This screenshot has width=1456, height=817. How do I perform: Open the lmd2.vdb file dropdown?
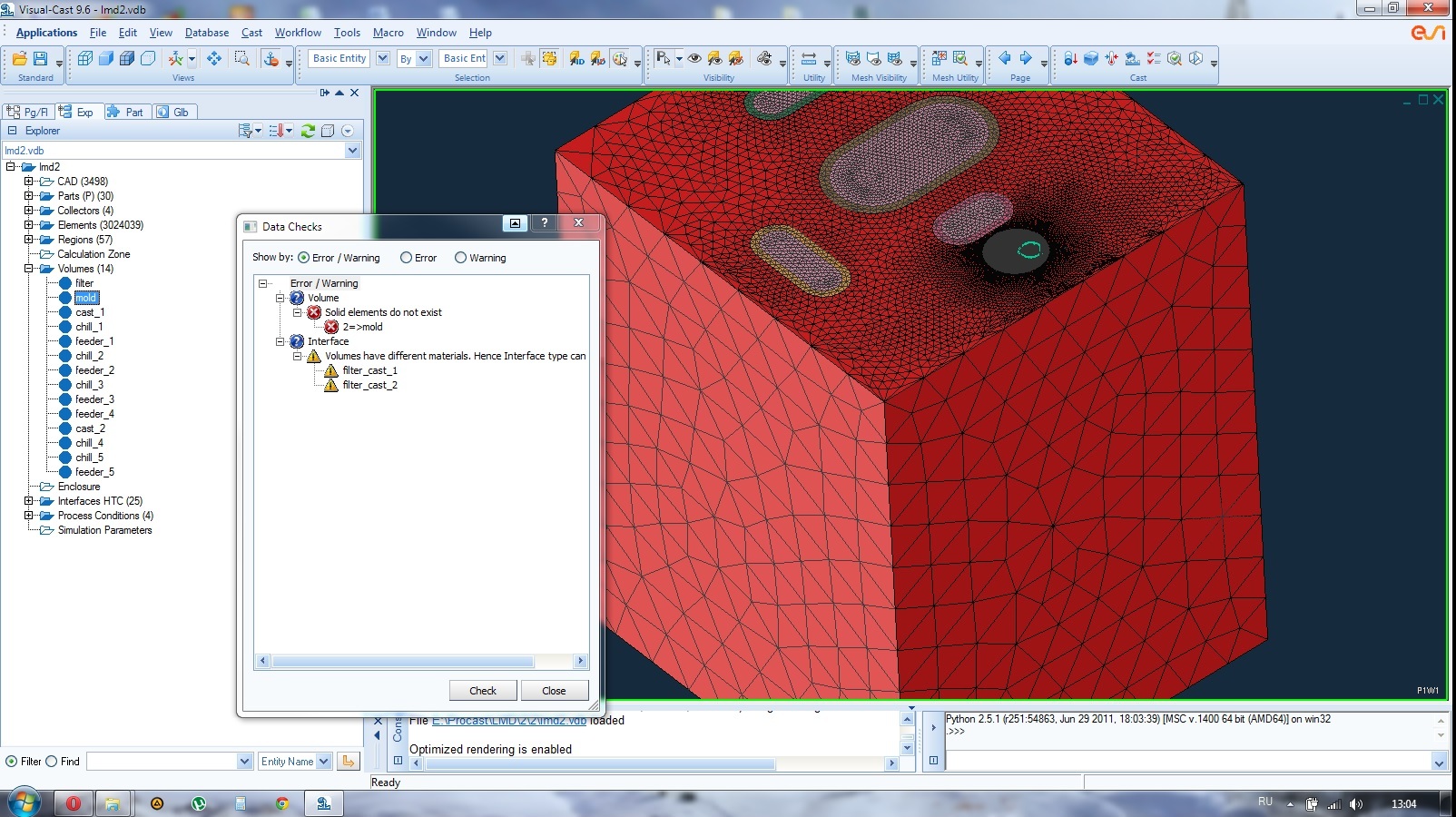[x=353, y=151]
